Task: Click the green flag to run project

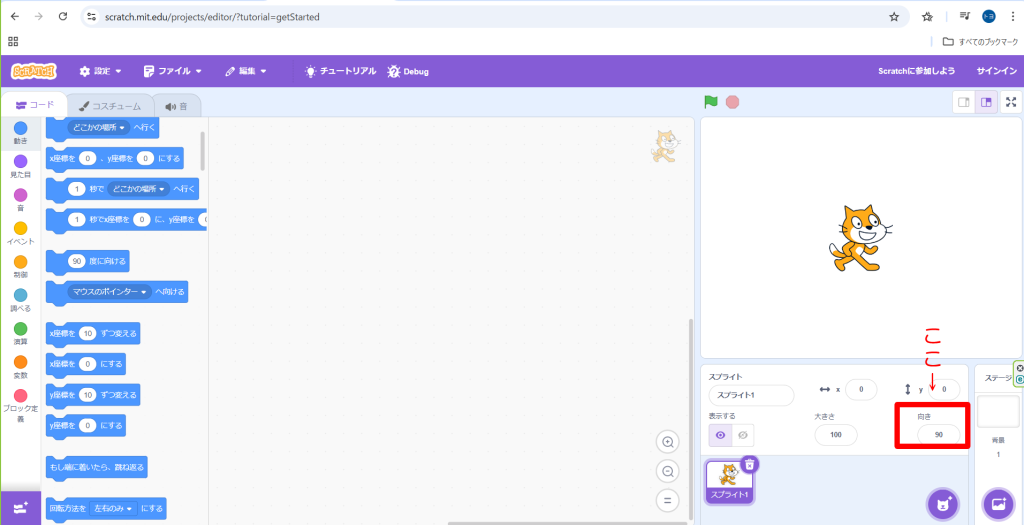Action: click(711, 101)
